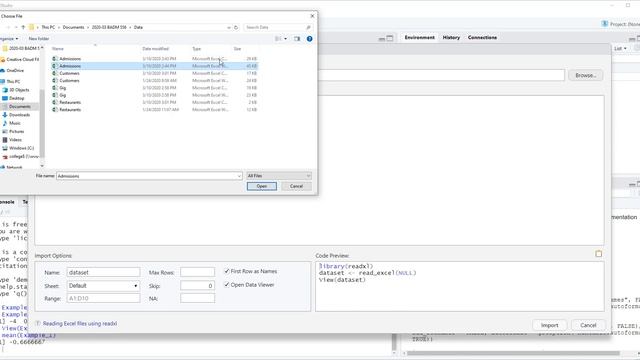
Task: Toggle the preview pane icon
Action: tap(297, 39)
